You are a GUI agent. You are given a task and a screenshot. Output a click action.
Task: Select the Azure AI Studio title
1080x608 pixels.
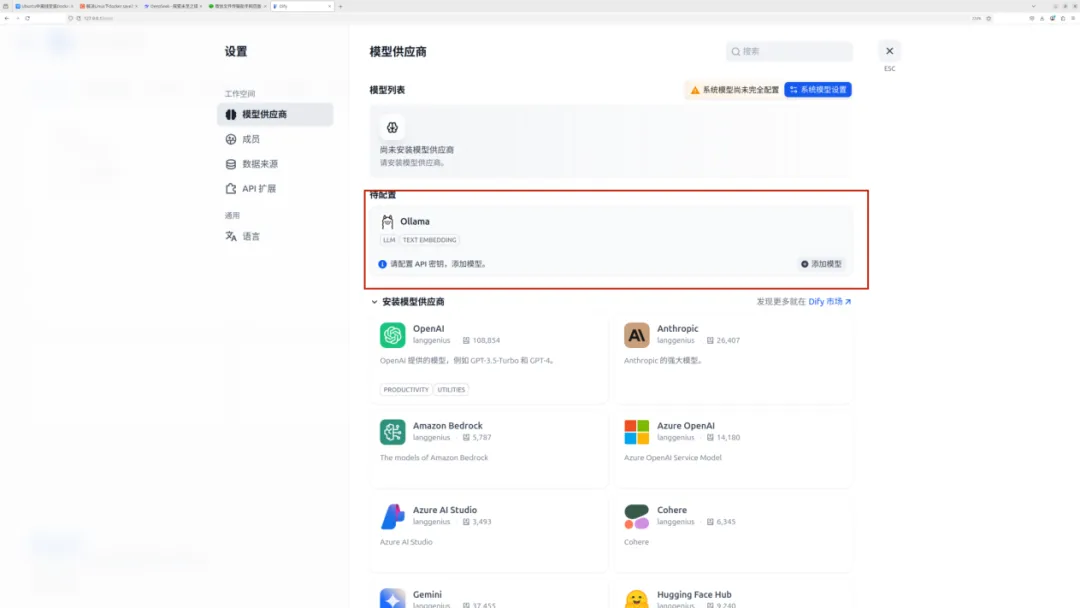pyautogui.click(x=444, y=510)
